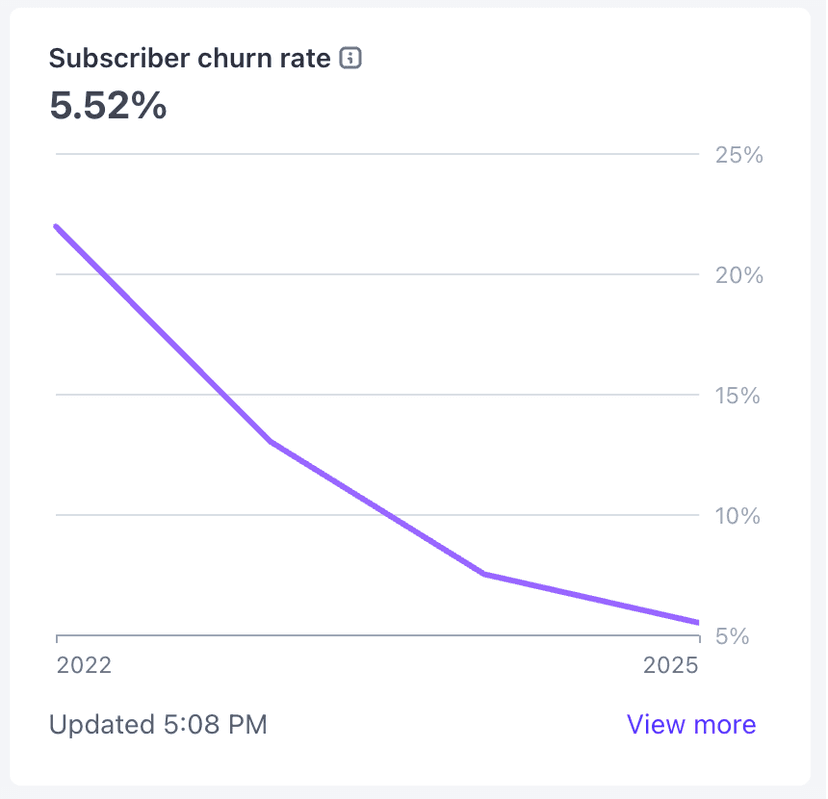Select the 5% axis label

point(735,635)
